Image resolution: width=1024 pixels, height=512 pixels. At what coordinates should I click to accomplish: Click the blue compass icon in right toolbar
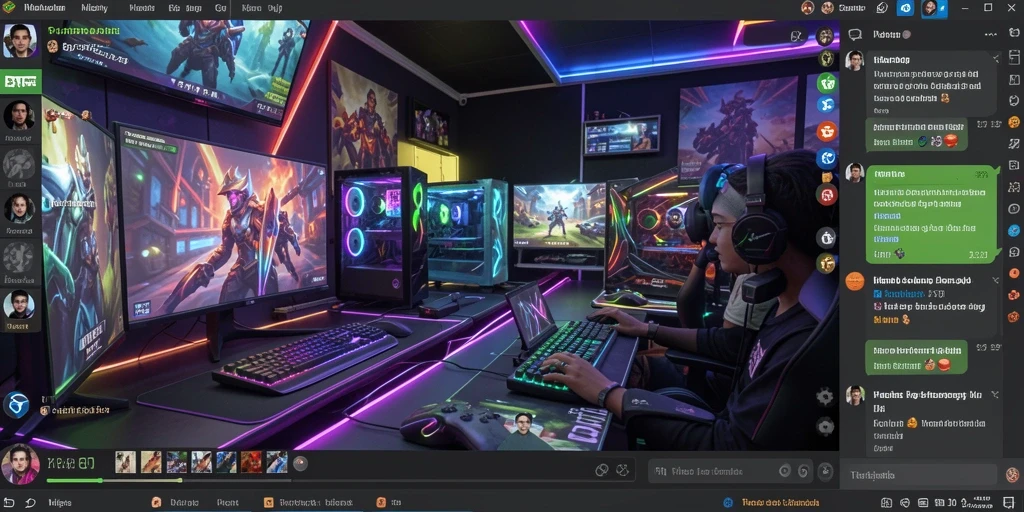coord(1014,231)
